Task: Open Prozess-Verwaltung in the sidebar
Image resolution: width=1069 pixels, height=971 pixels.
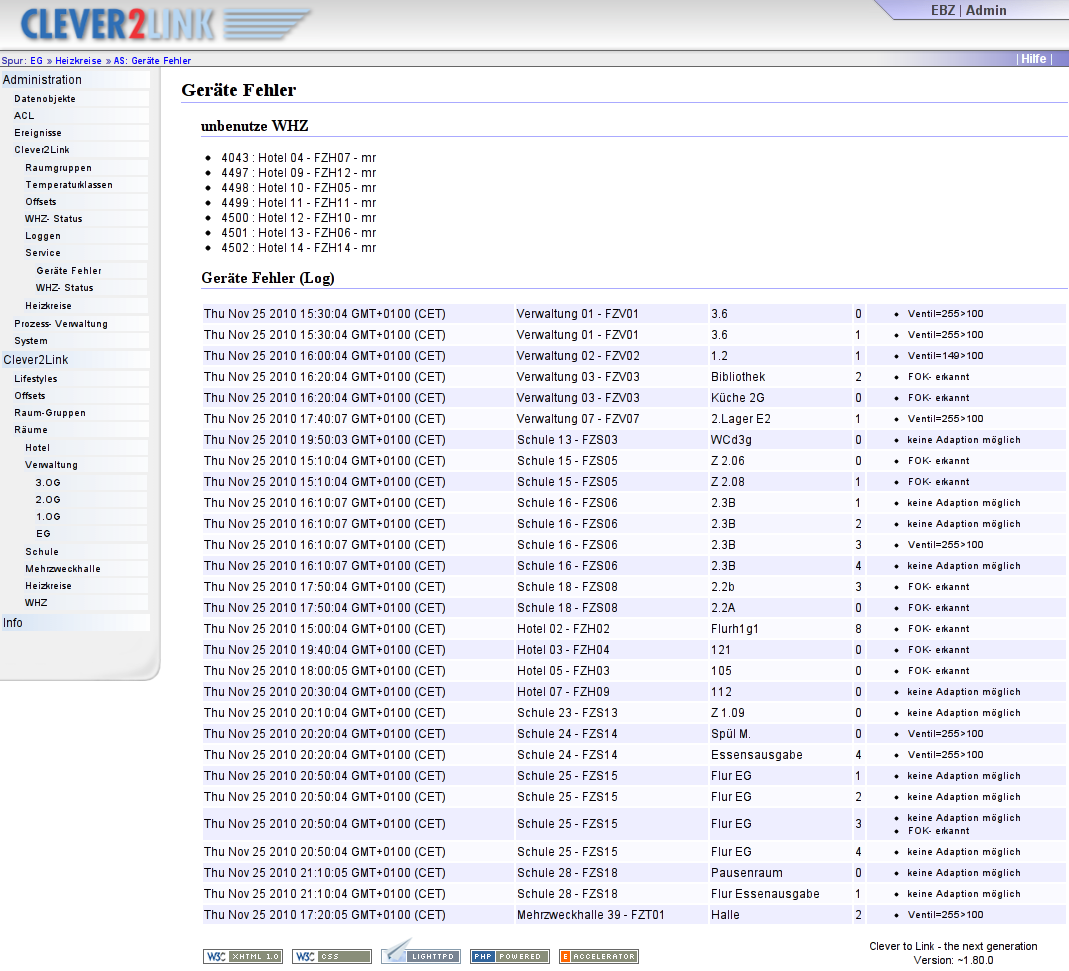Action: (61, 324)
